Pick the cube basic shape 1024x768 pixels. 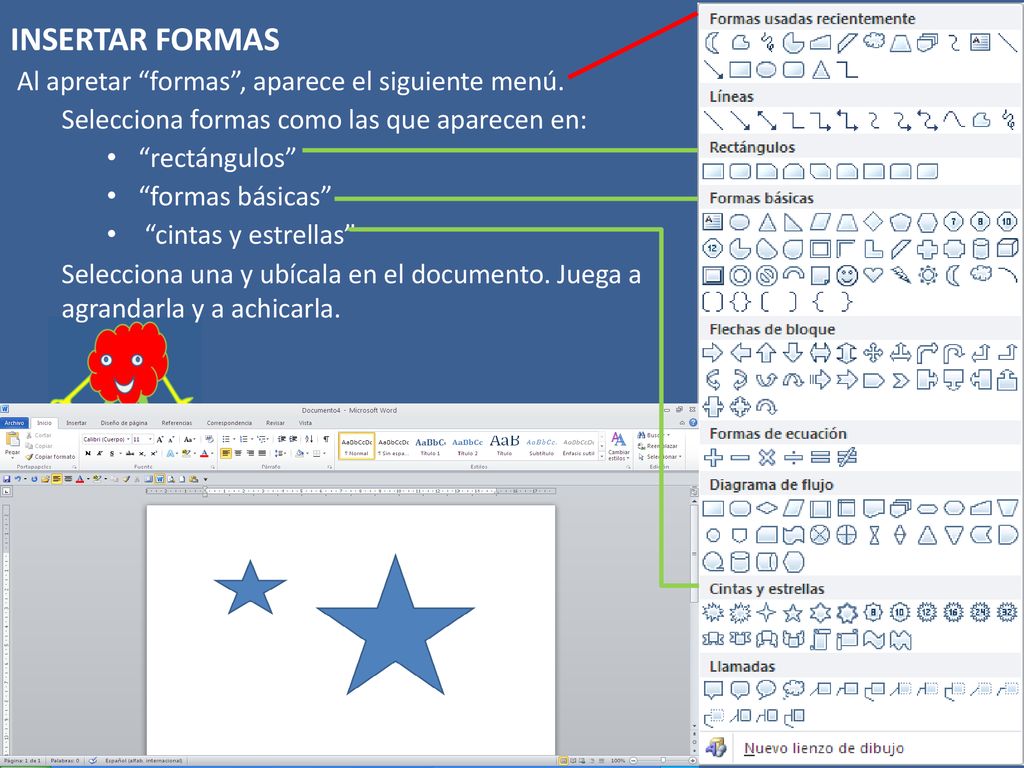1008,248
